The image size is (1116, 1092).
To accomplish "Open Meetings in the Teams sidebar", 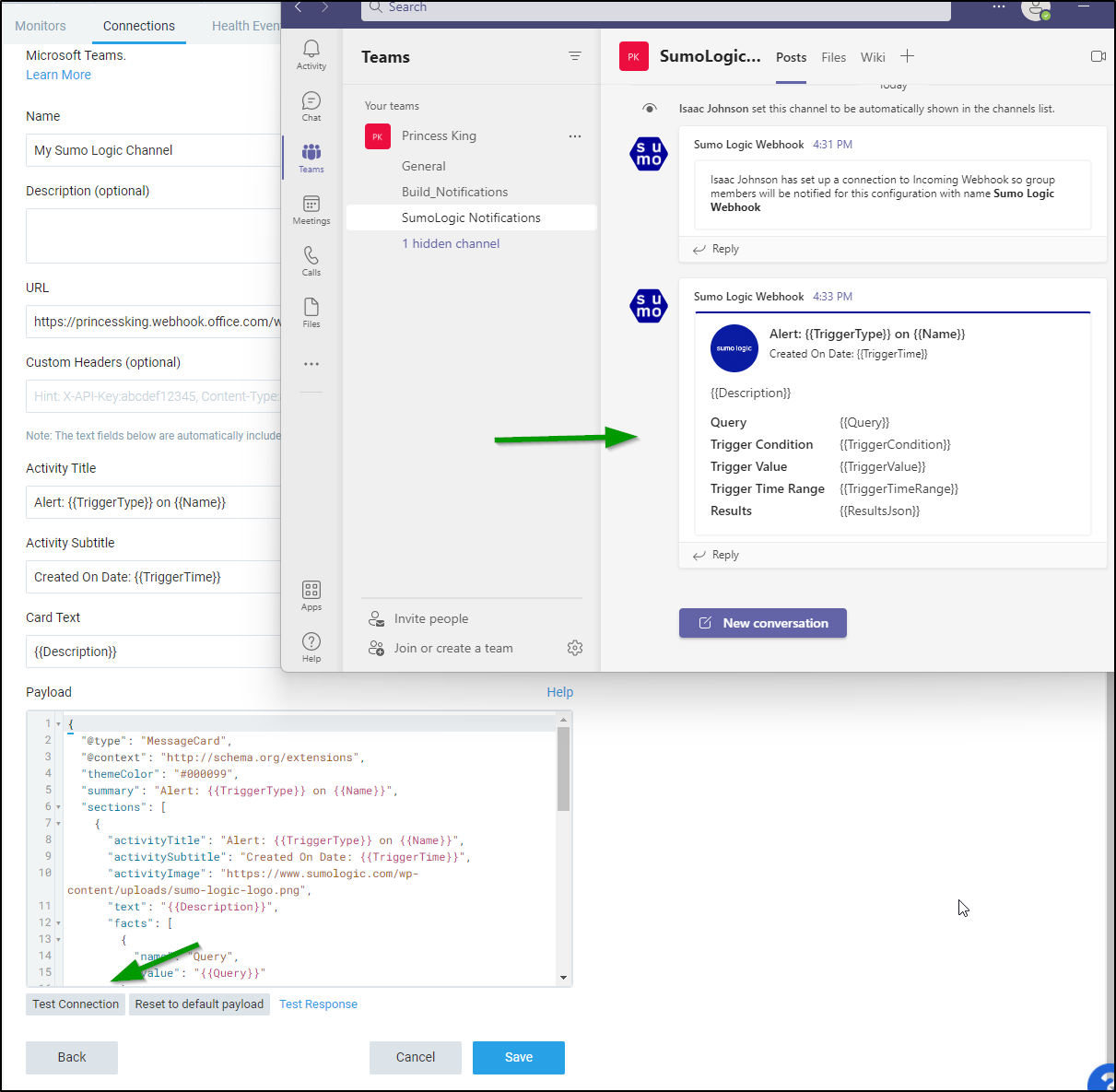I will [311, 209].
